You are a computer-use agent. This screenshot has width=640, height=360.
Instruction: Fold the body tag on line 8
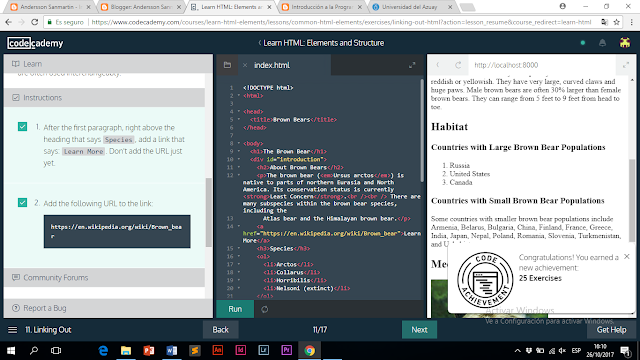pyautogui.click(x=239, y=143)
